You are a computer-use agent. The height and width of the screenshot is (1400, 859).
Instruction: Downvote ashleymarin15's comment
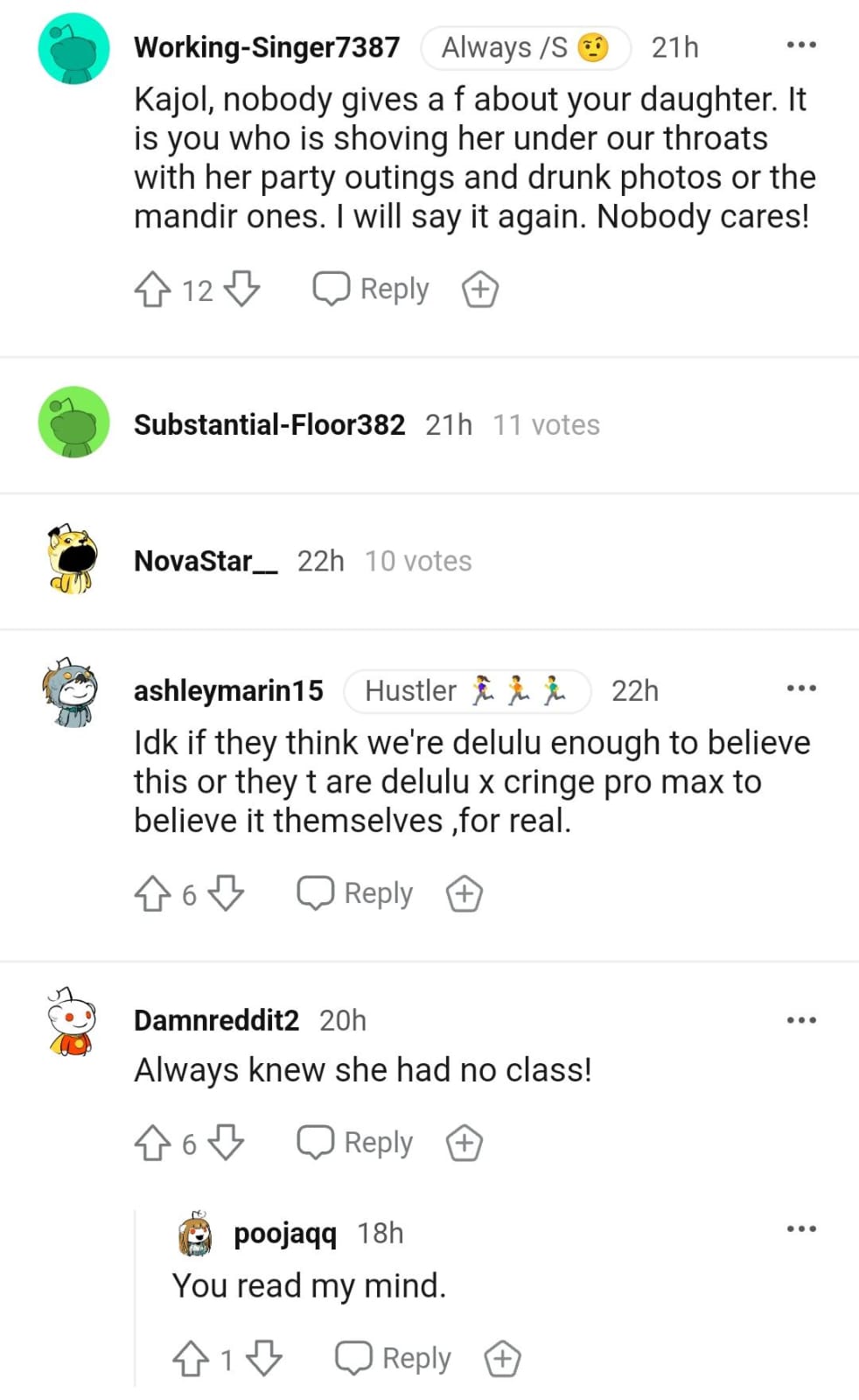[x=226, y=893]
